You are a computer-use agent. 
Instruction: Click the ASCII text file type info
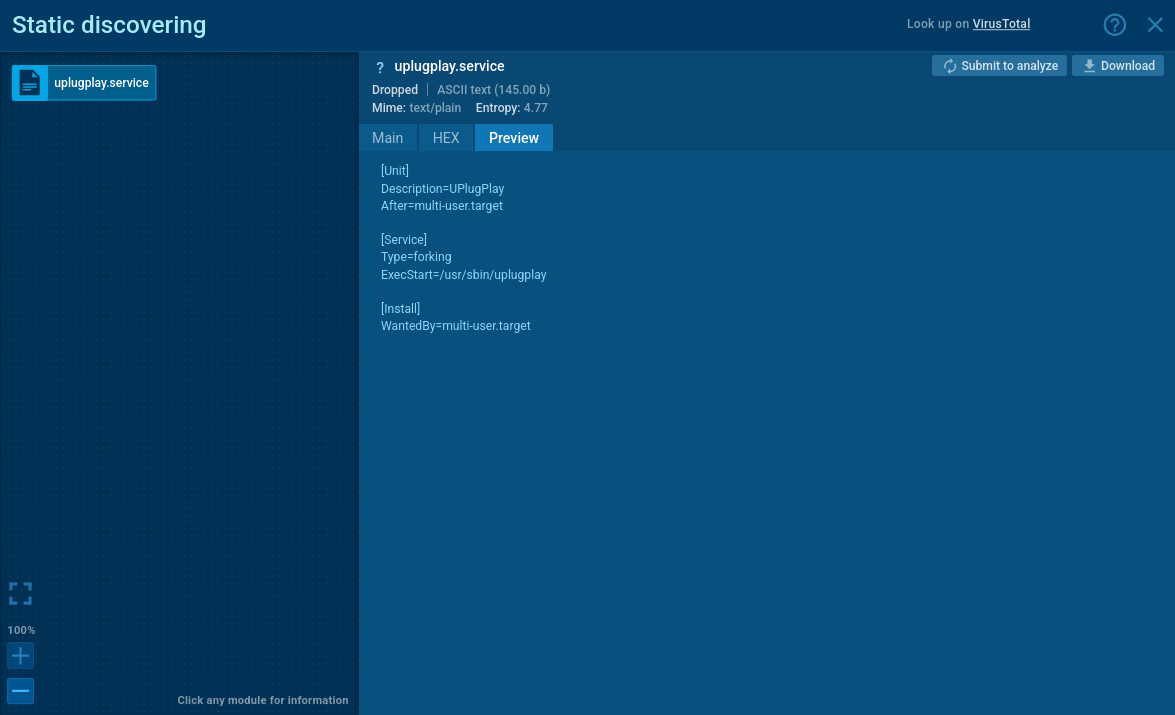click(x=493, y=90)
